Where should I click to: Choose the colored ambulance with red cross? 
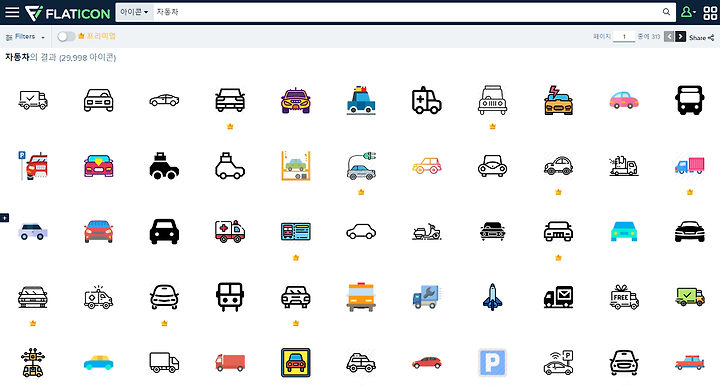230,231
